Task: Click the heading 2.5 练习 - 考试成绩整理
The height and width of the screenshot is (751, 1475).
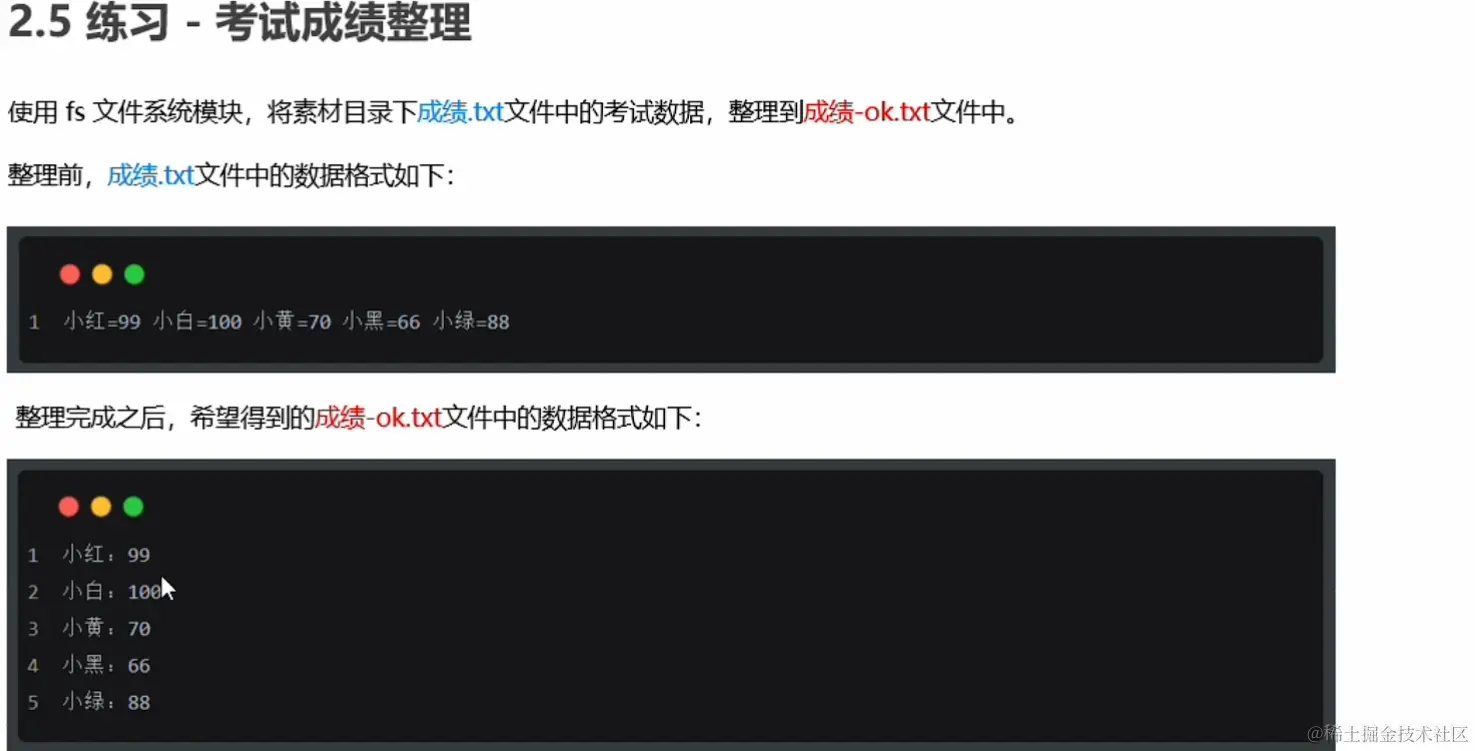Action: 239,22
